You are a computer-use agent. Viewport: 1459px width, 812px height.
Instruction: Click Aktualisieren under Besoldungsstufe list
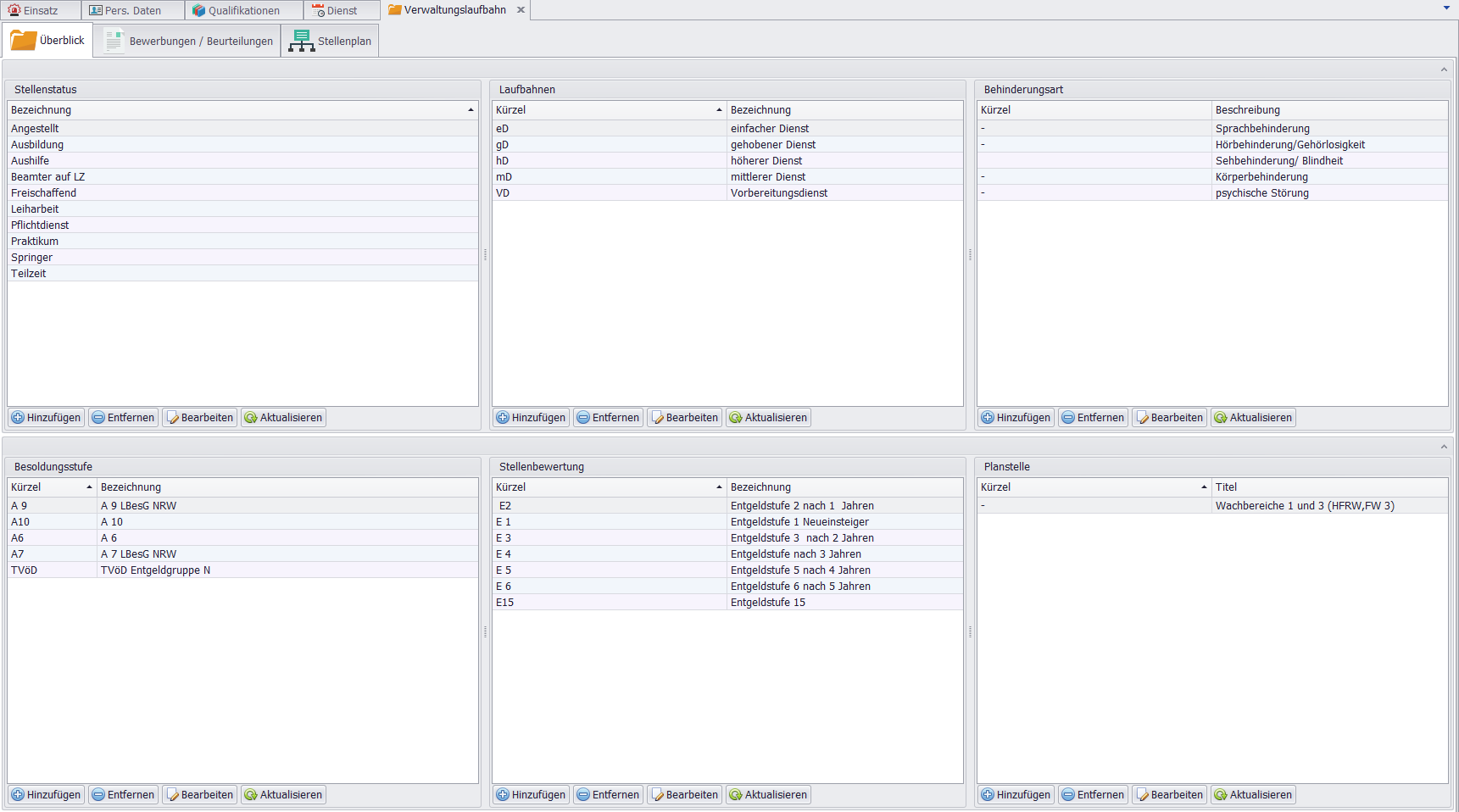[x=283, y=795]
